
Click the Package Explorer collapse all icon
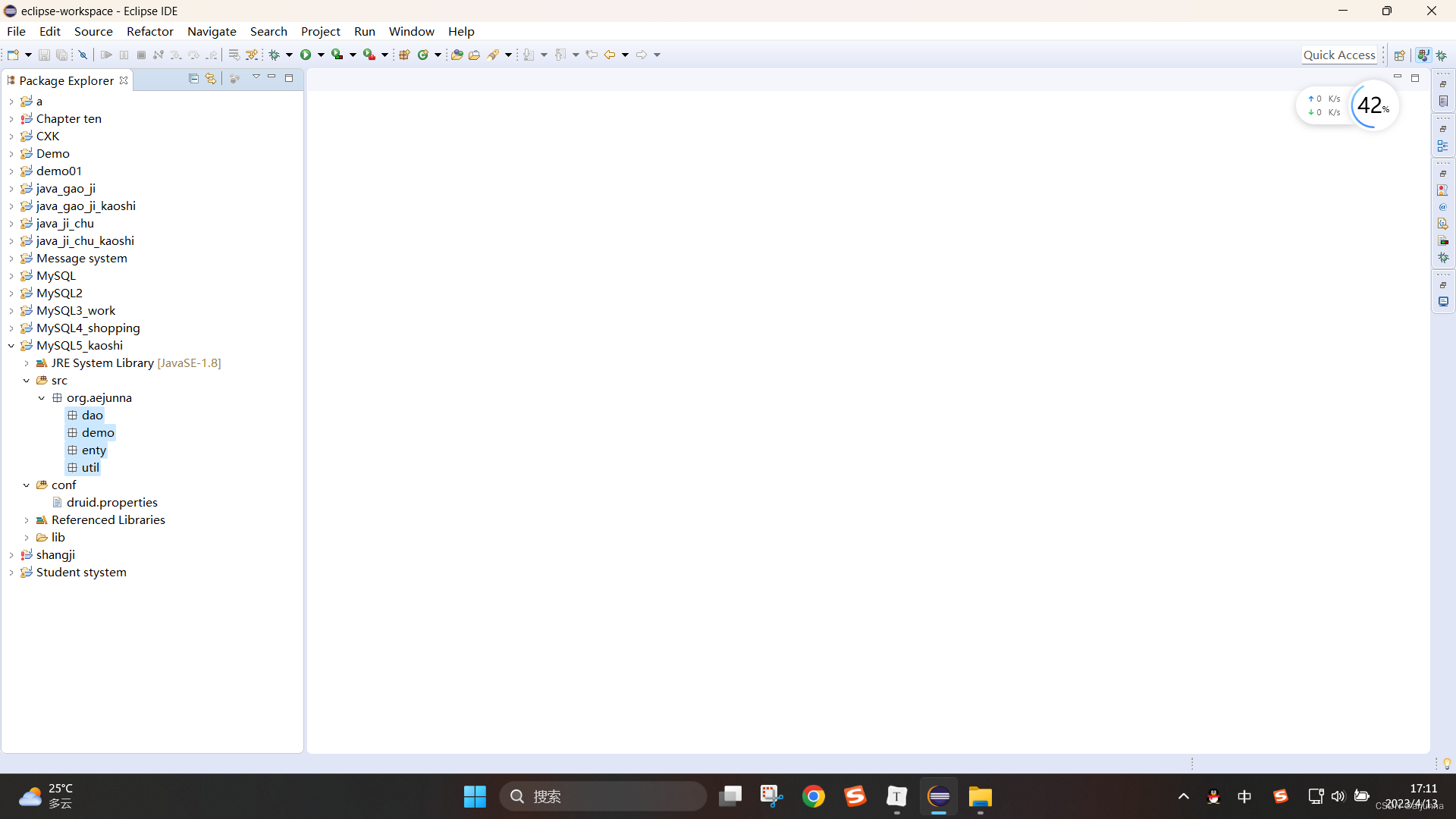click(x=193, y=78)
